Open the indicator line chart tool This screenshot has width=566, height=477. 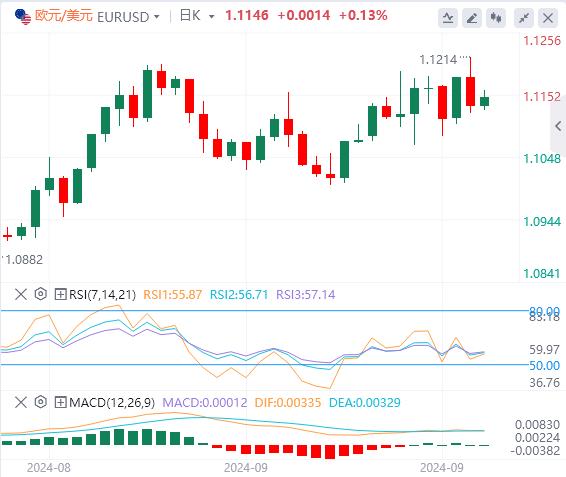448,18
